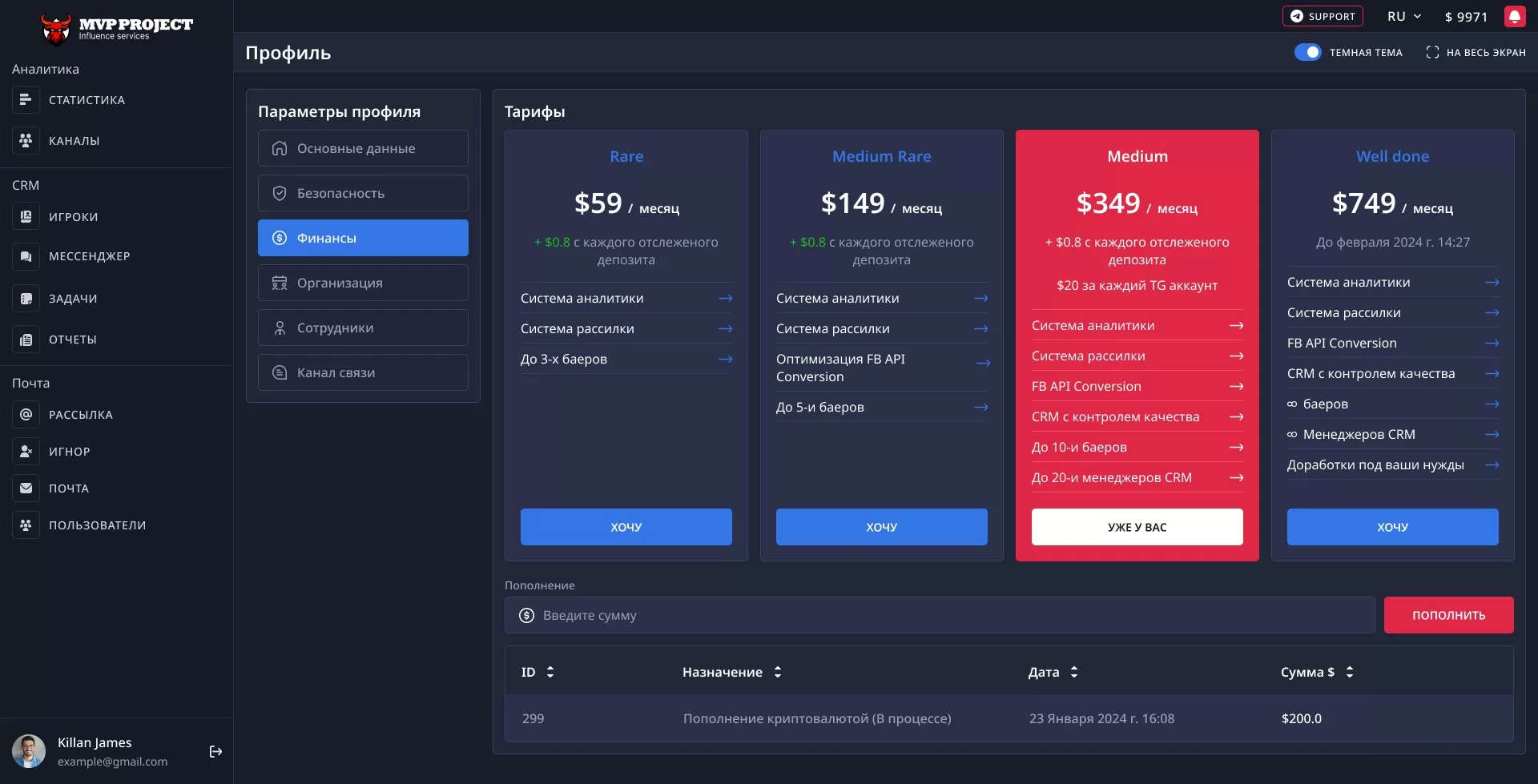Open the Отчеты reports icon
The image size is (1538, 784).
click(x=26, y=339)
